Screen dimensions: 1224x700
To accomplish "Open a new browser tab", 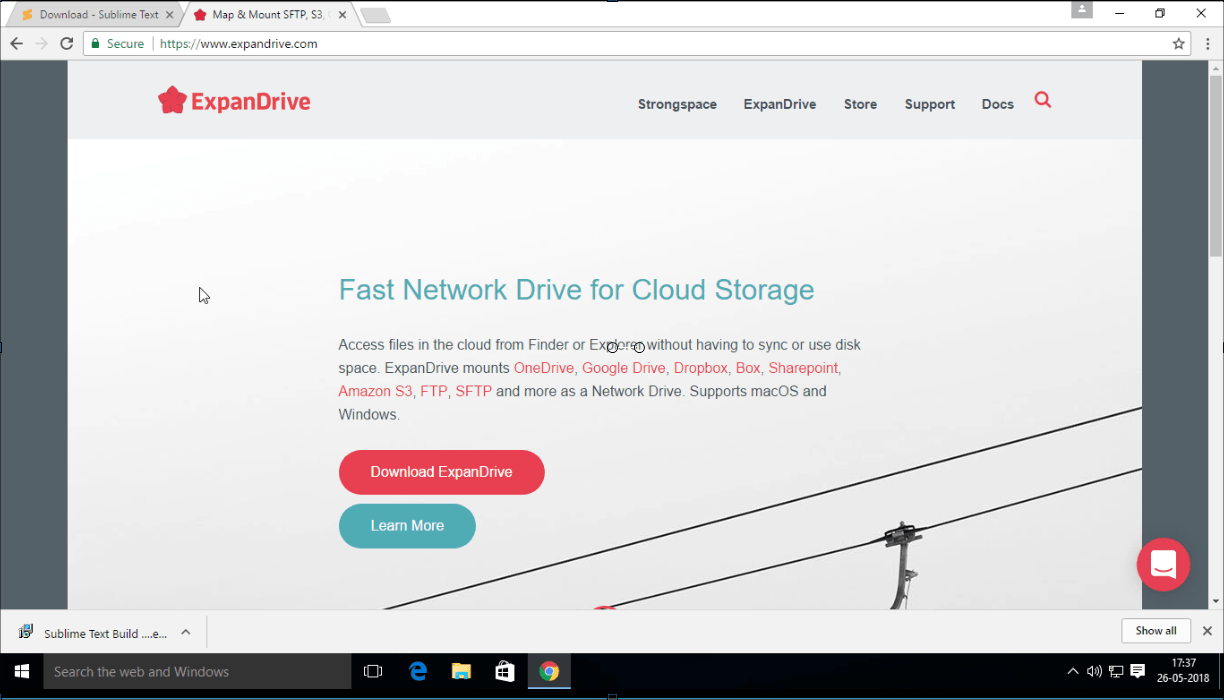I will 375,16.
